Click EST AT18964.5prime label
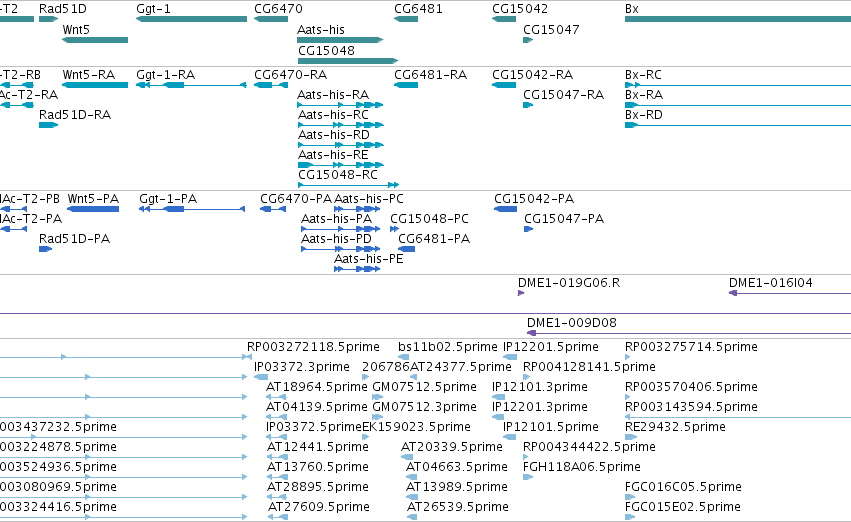Viewport: 851px width, 522px height. [317, 387]
